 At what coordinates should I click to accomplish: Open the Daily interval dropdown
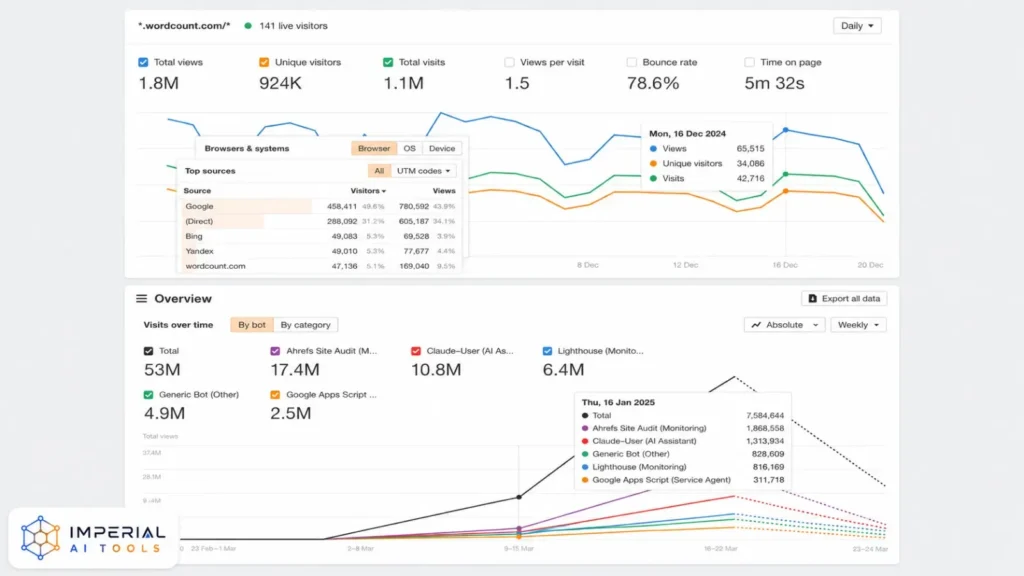pyautogui.click(x=857, y=25)
